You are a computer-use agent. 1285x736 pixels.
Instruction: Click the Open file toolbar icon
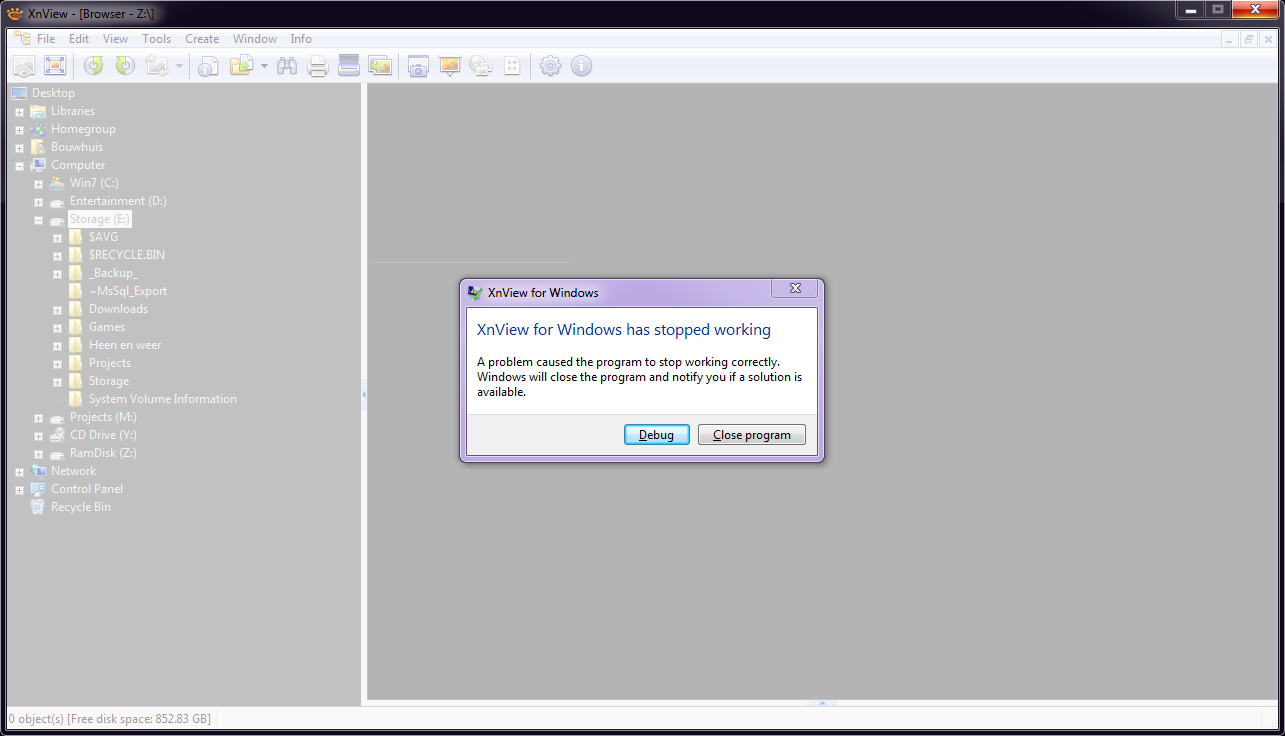point(24,66)
